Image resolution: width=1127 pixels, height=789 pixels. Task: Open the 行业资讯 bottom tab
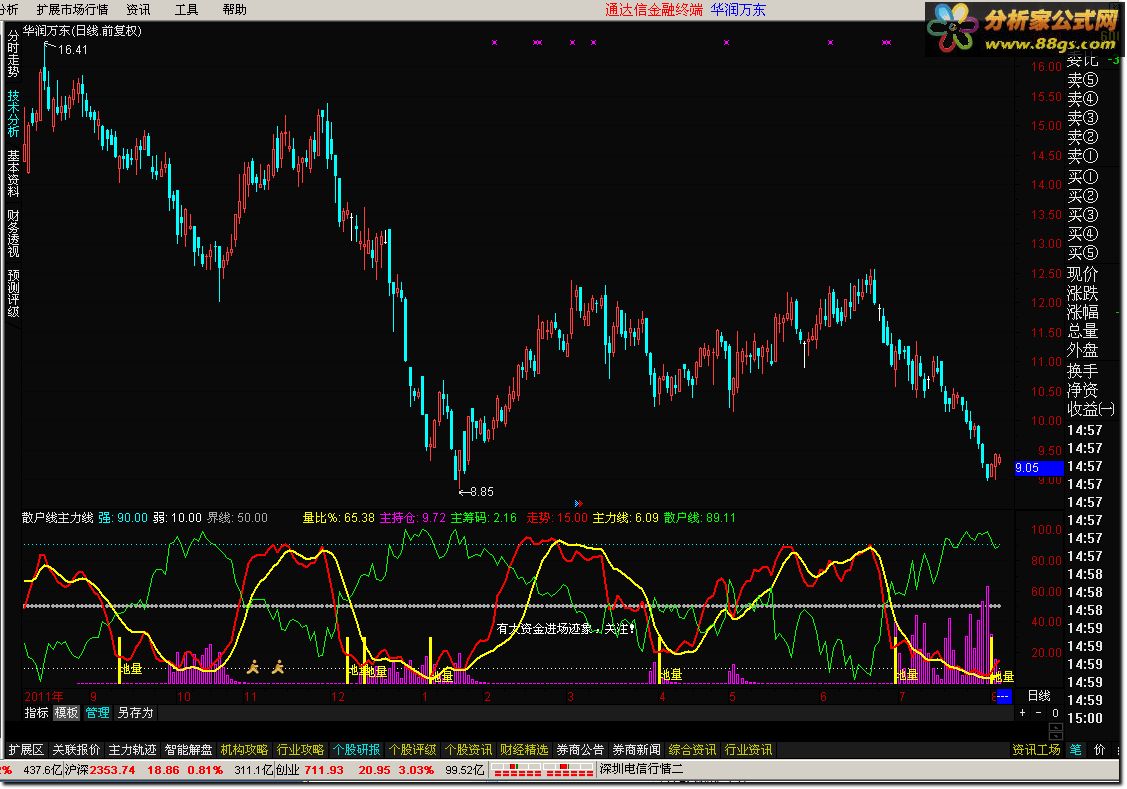(748, 749)
